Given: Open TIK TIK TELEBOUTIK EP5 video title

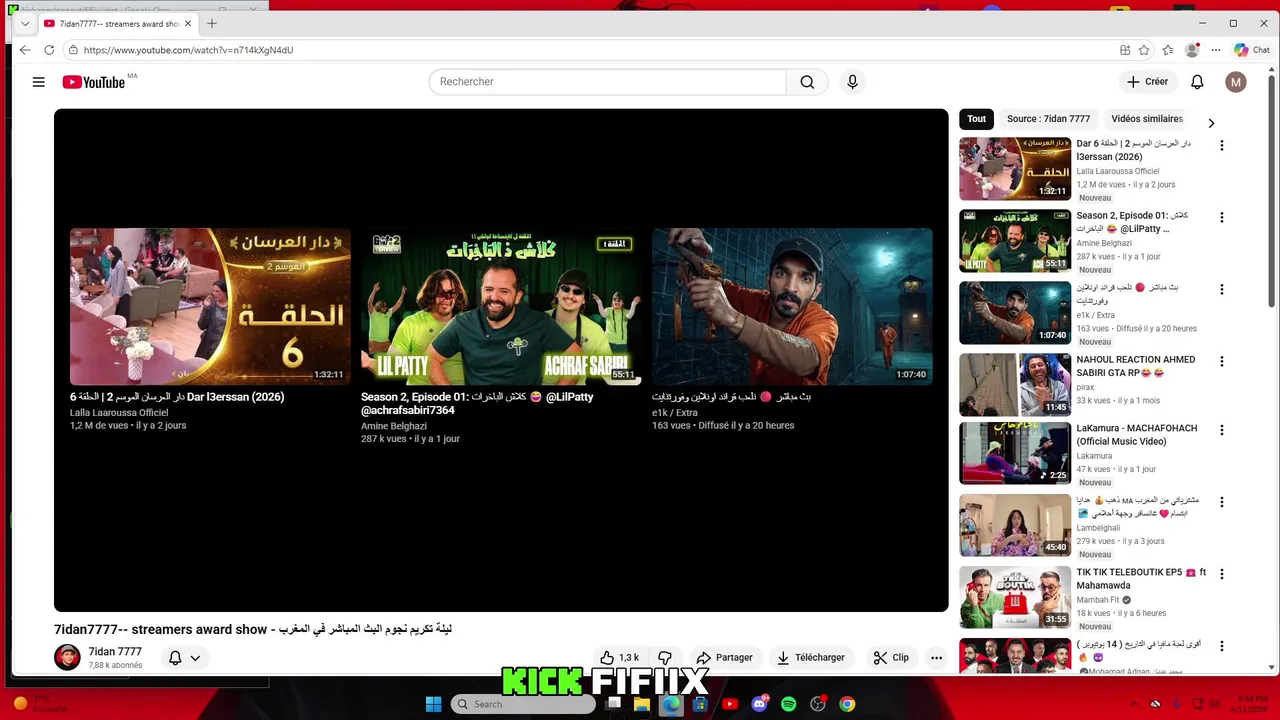Looking at the screenshot, I should pos(1141,579).
